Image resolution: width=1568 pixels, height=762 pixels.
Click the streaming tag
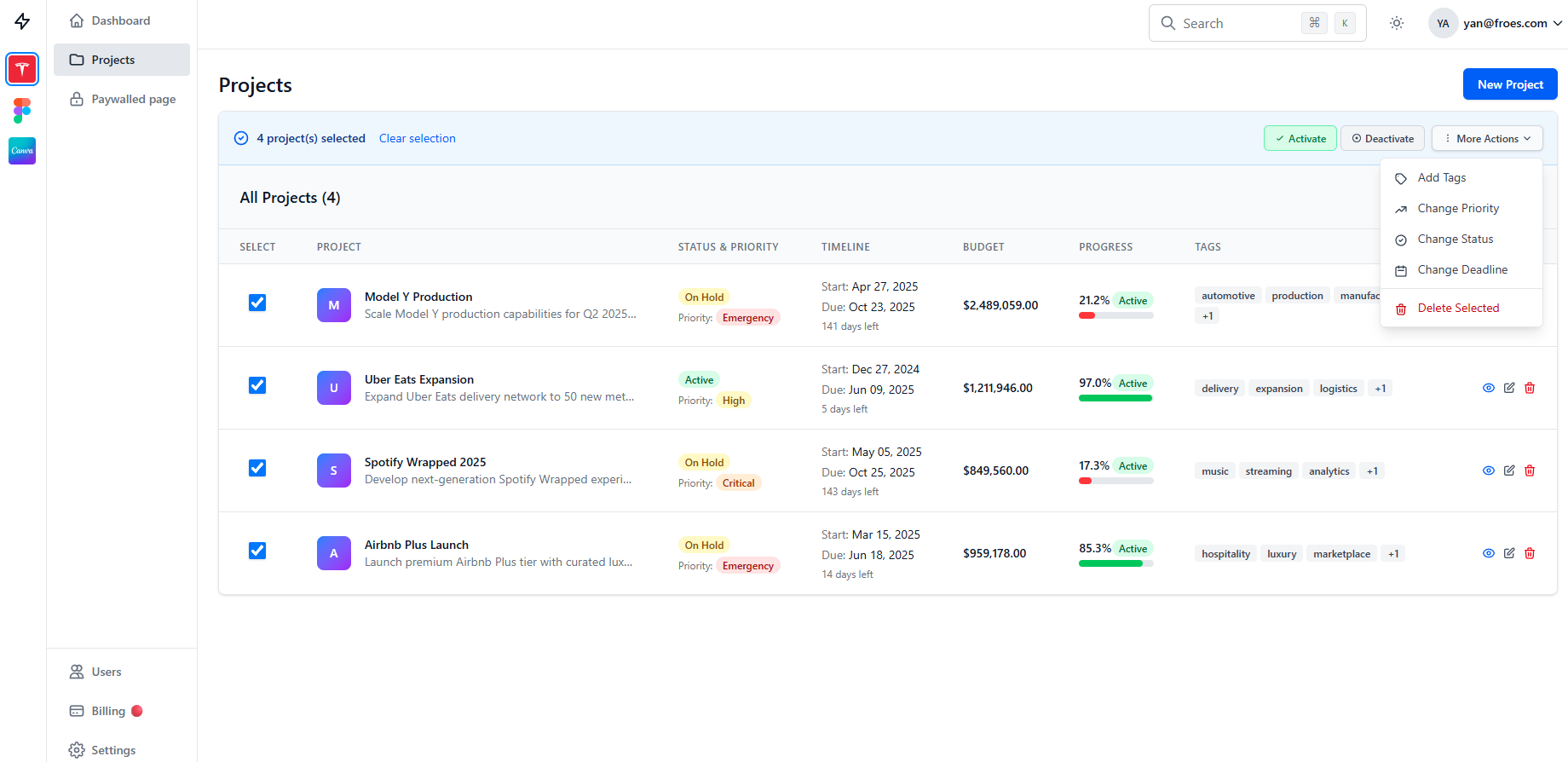pos(1268,471)
